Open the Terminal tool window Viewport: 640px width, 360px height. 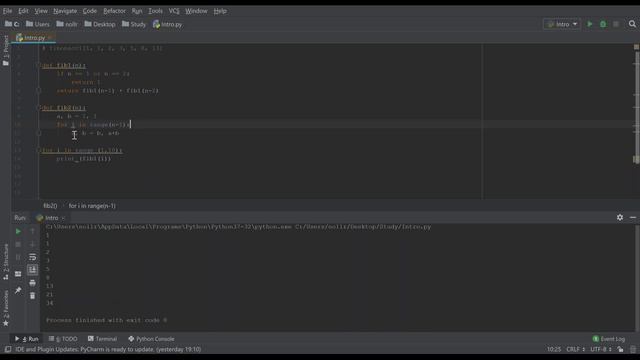click(x=102, y=339)
